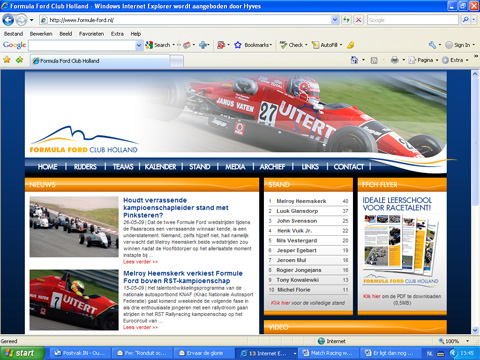Click the RSS feeds icon
The width and height of the screenshot is (480, 360).
coord(374,60)
